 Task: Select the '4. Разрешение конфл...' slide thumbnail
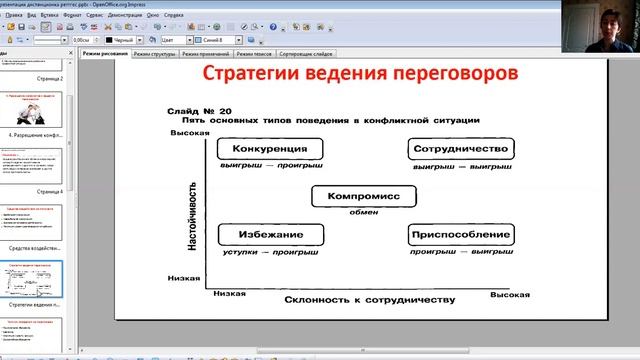pyautogui.click(x=31, y=109)
